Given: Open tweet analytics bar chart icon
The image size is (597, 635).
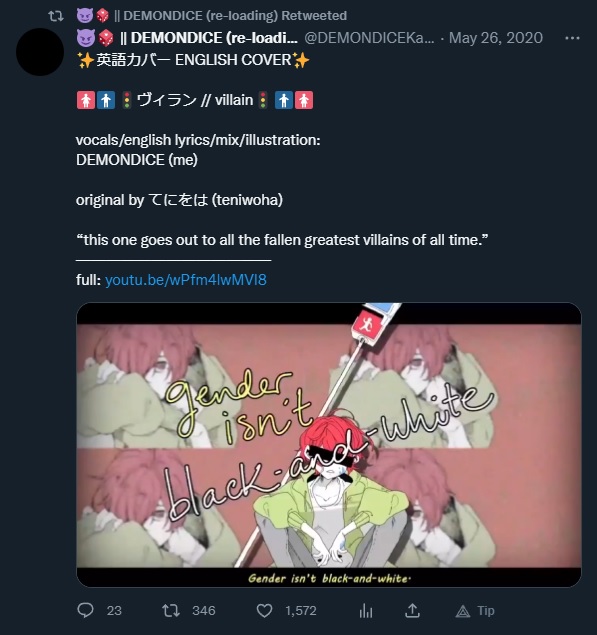Looking at the screenshot, I should tap(366, 610).
